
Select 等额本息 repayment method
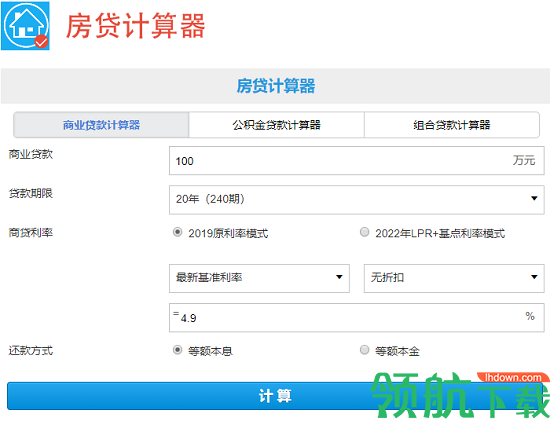tap(177, 350)
